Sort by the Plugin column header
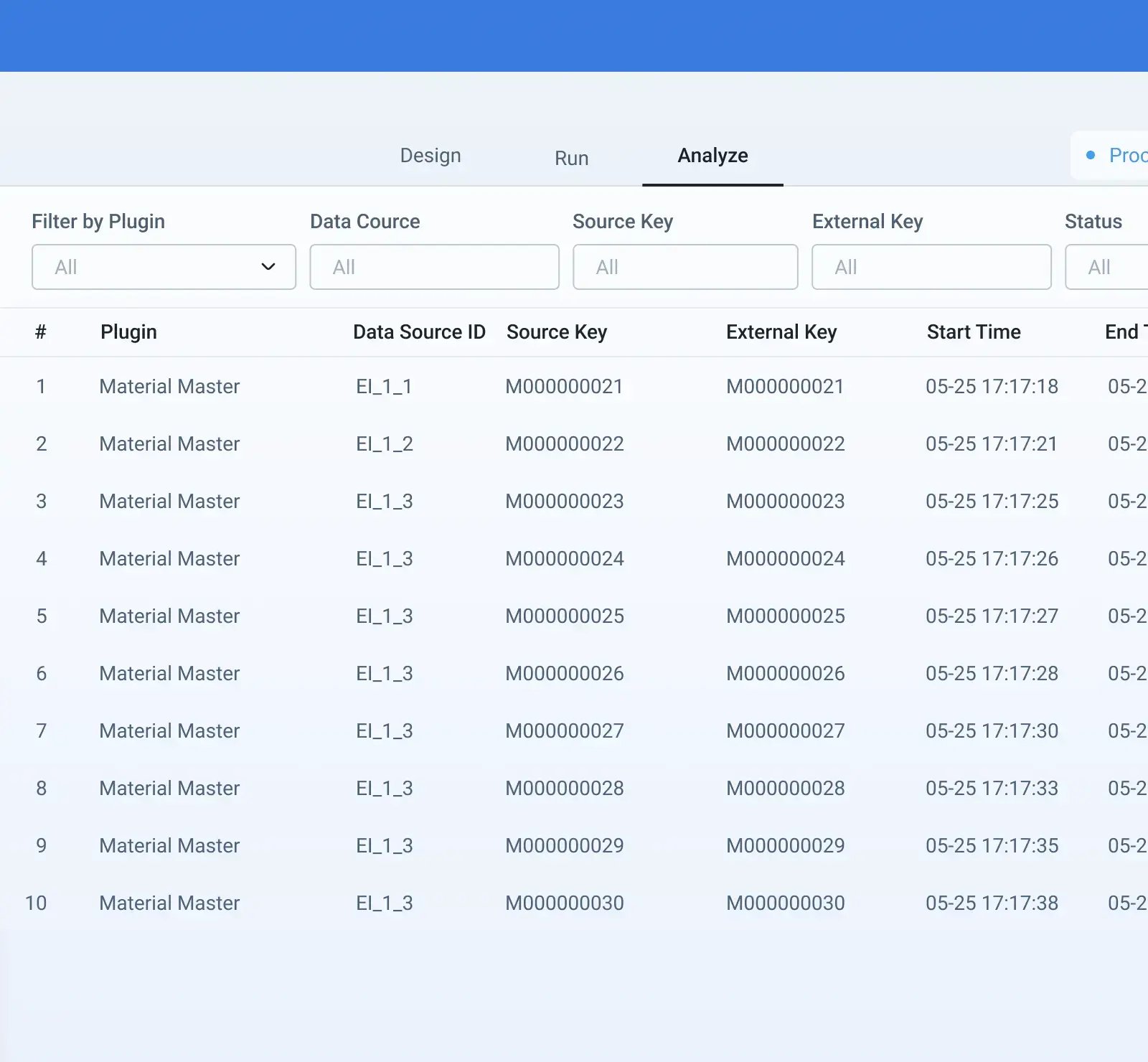Image resolution: width=1148 pixels, height=1062 pixels. pos(128,332)
